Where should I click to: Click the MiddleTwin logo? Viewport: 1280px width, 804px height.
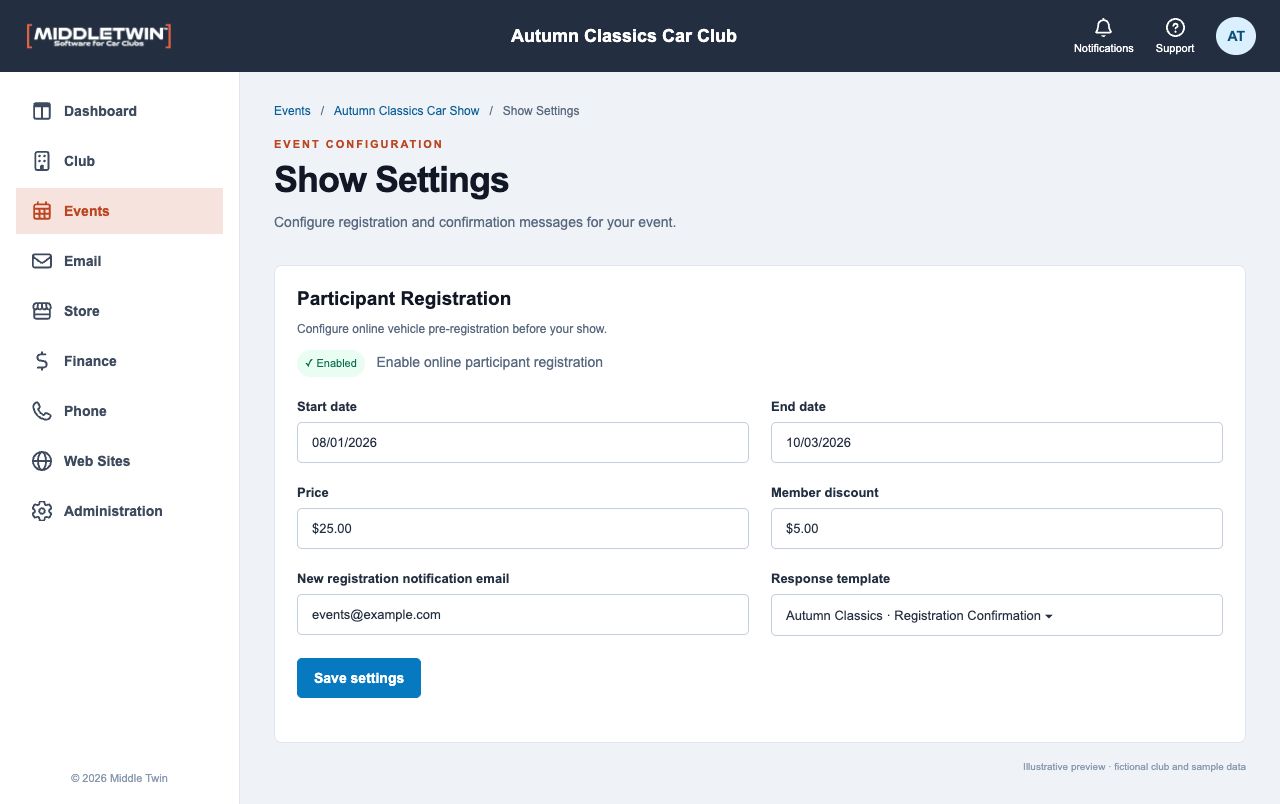(99, 36)
